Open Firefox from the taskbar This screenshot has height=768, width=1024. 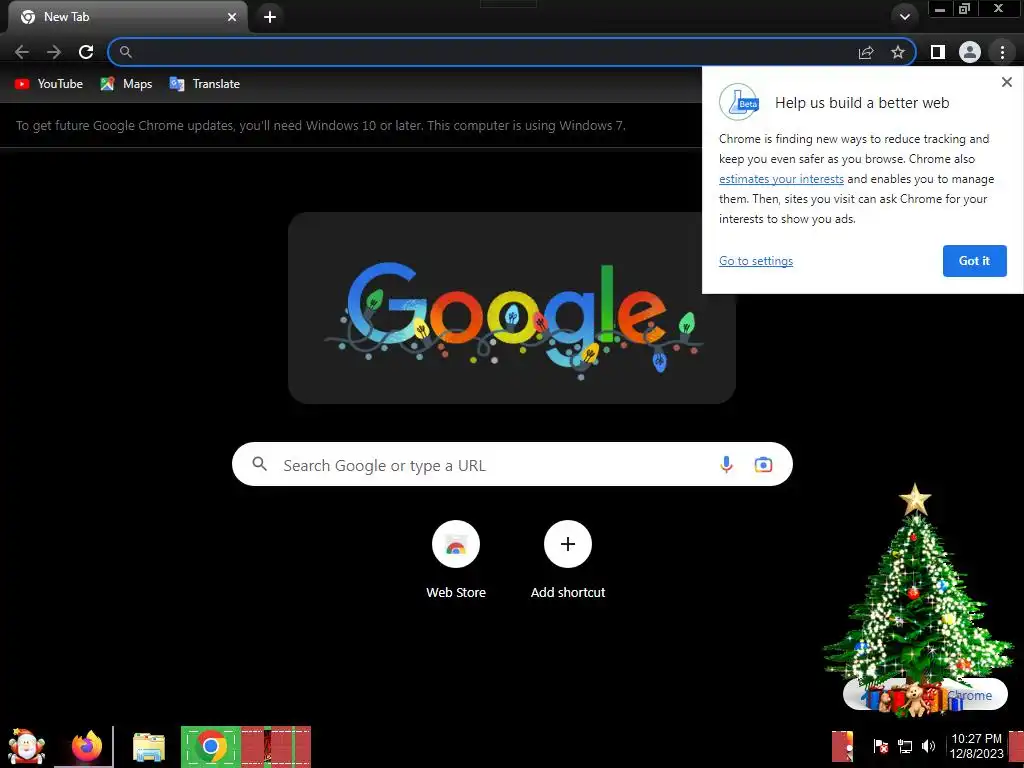click(86, 746)
